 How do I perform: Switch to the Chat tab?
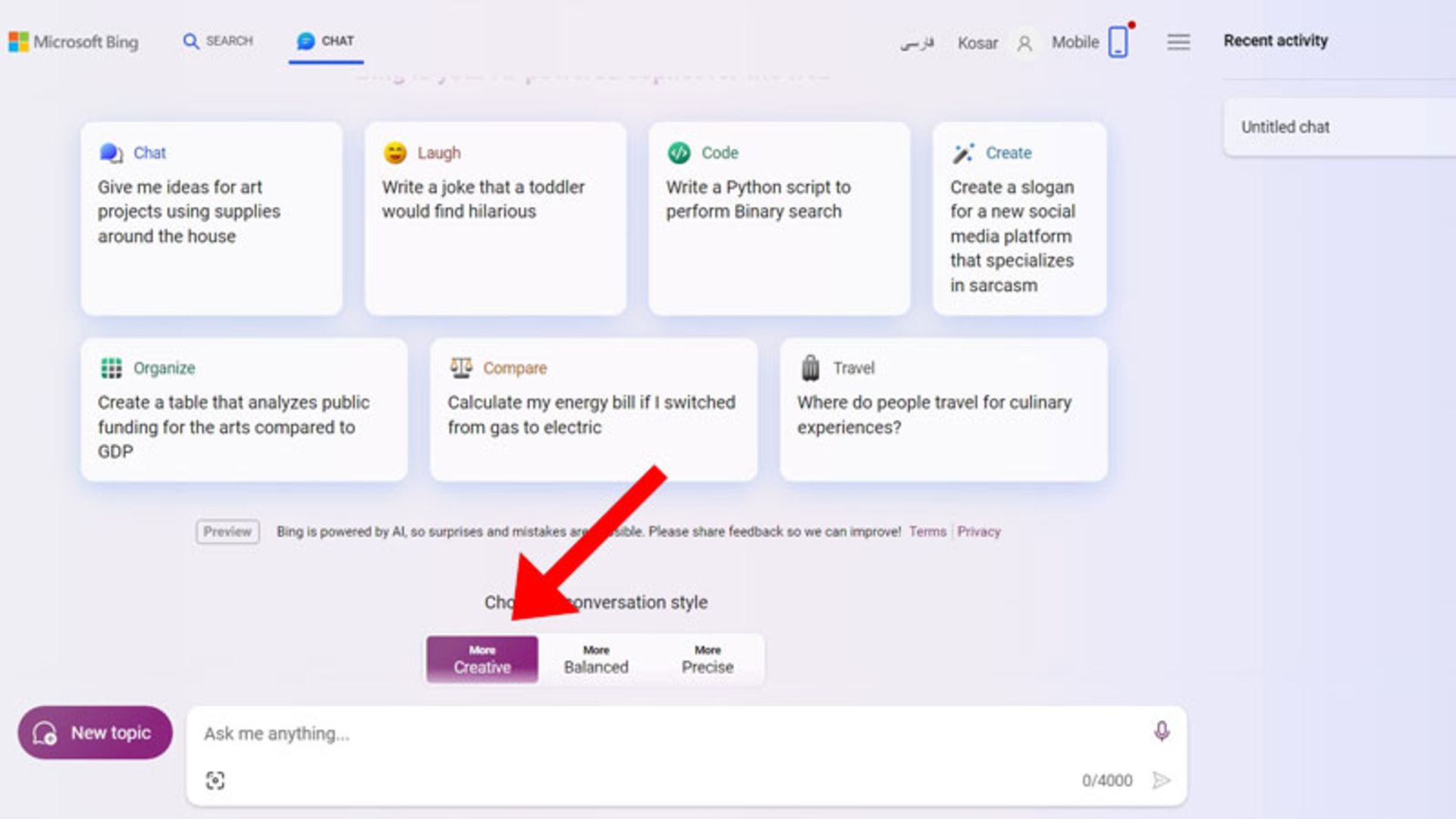326,41
